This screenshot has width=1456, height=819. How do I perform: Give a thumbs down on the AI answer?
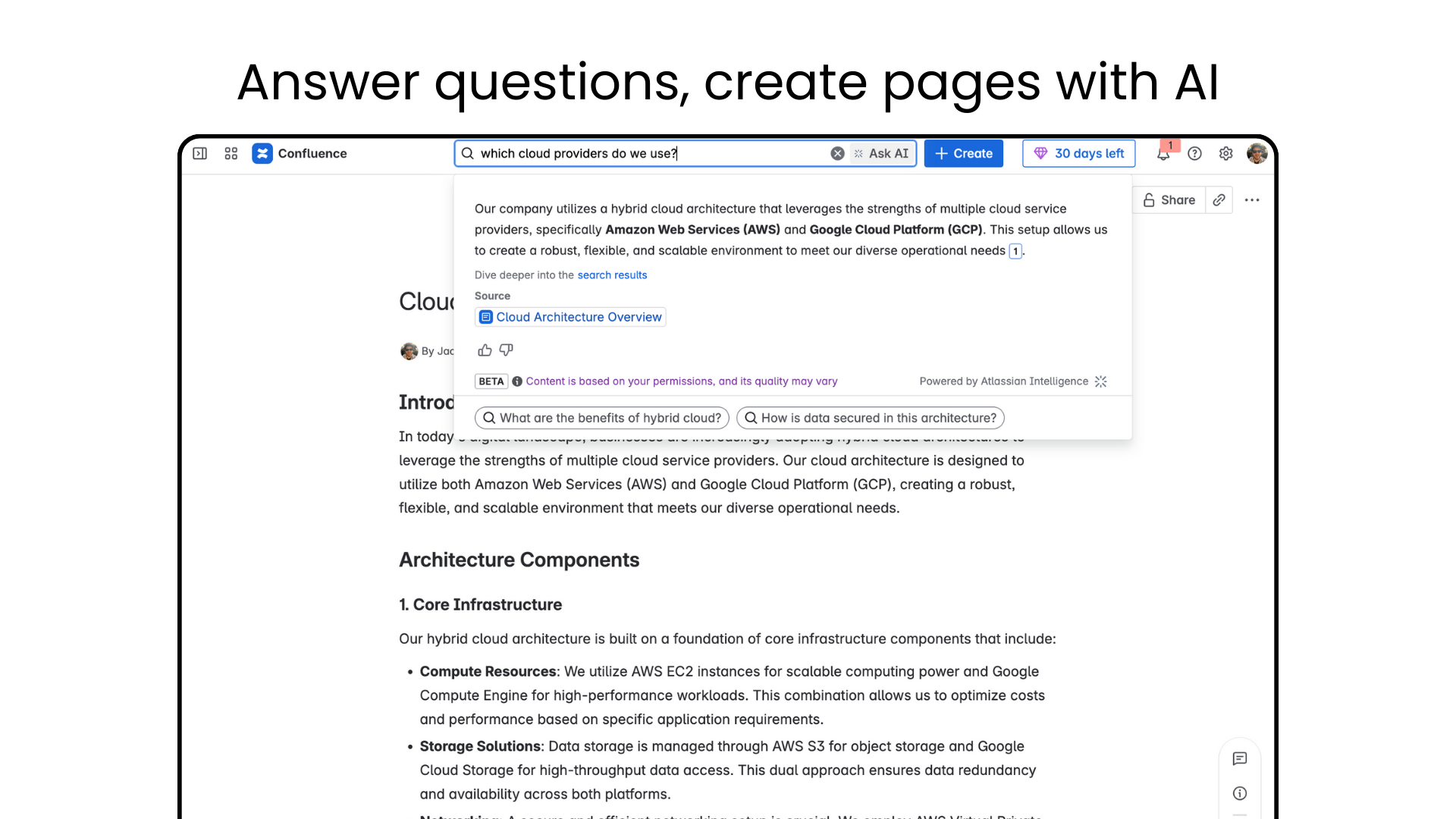tap(506, 350)
